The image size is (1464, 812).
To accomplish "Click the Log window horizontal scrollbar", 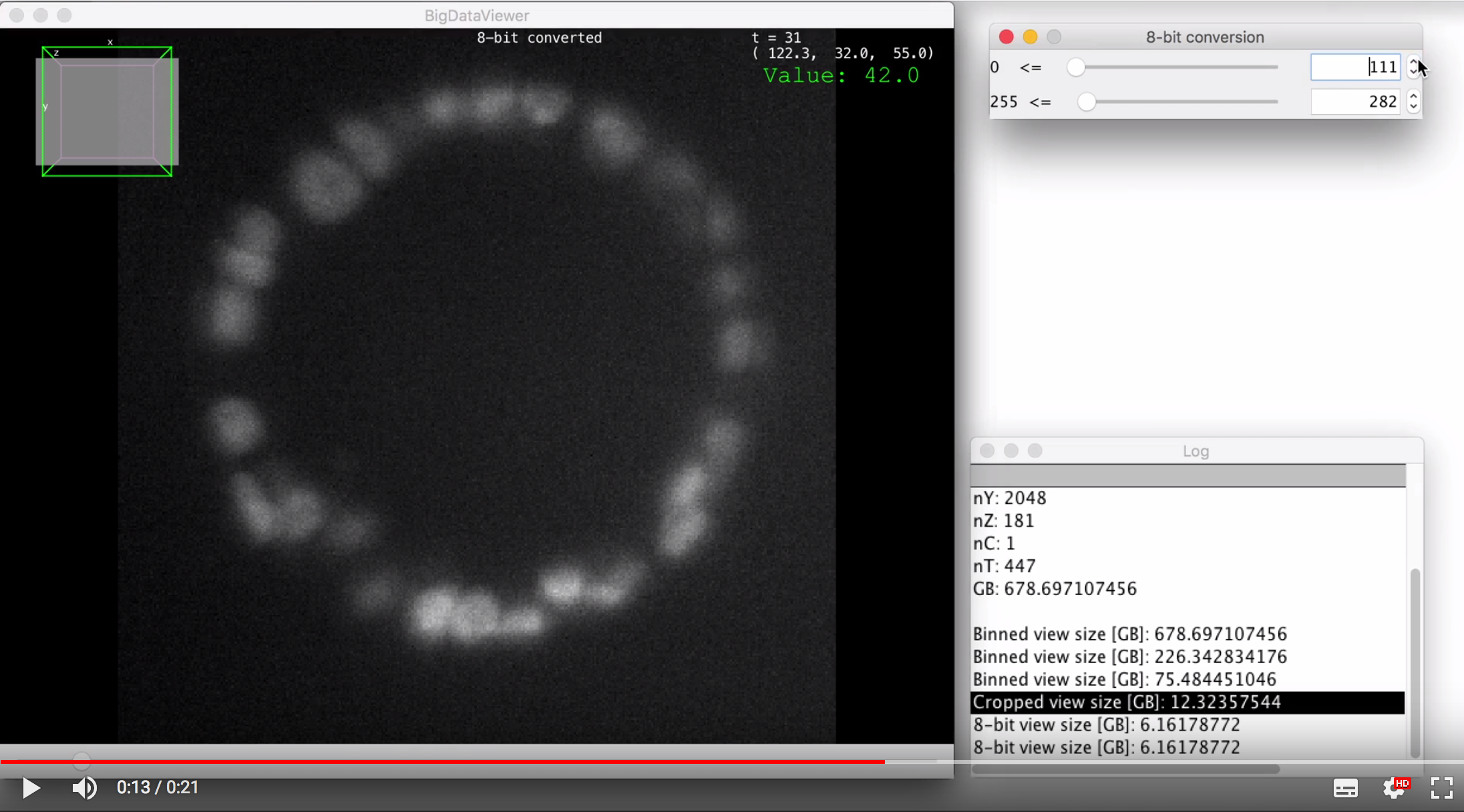I will click(1125, 769).
